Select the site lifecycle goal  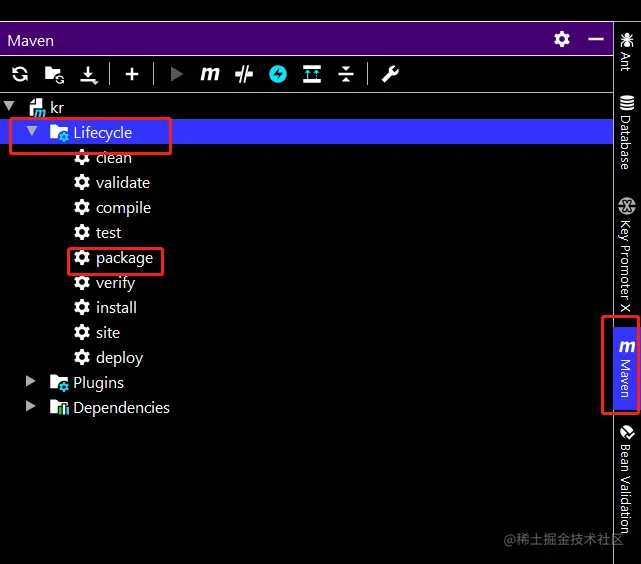[x=108, y=333]
